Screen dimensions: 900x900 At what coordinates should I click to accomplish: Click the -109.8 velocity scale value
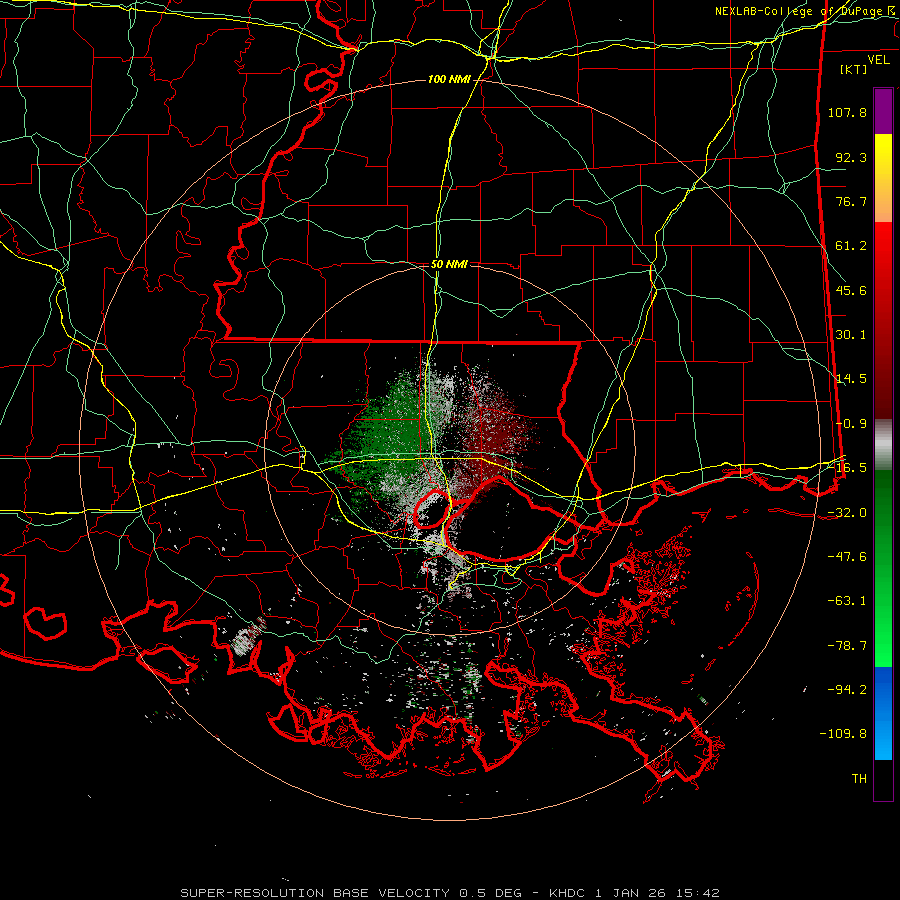pos(843,734)
